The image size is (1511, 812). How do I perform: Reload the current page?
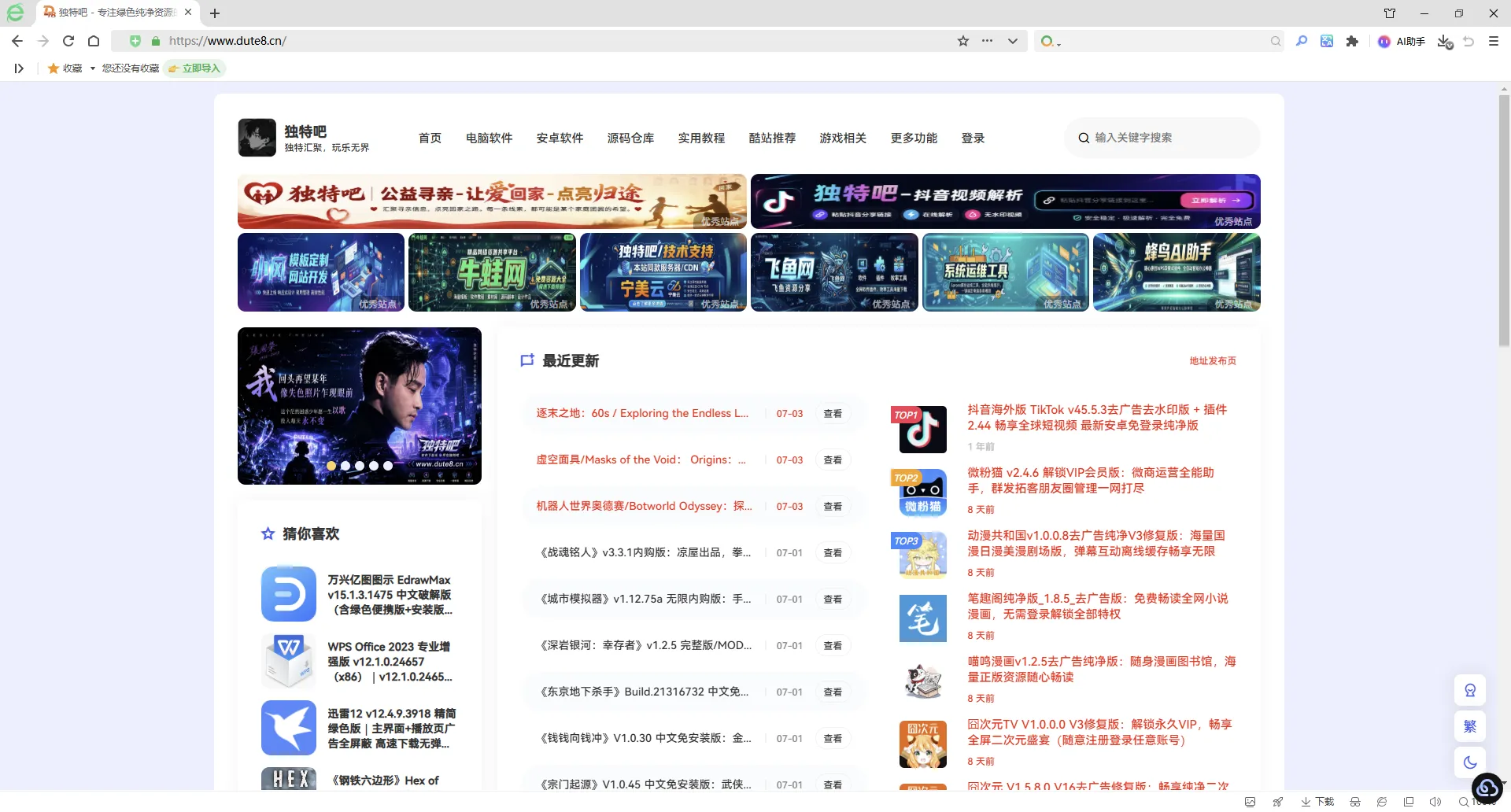tap(68, 41)
